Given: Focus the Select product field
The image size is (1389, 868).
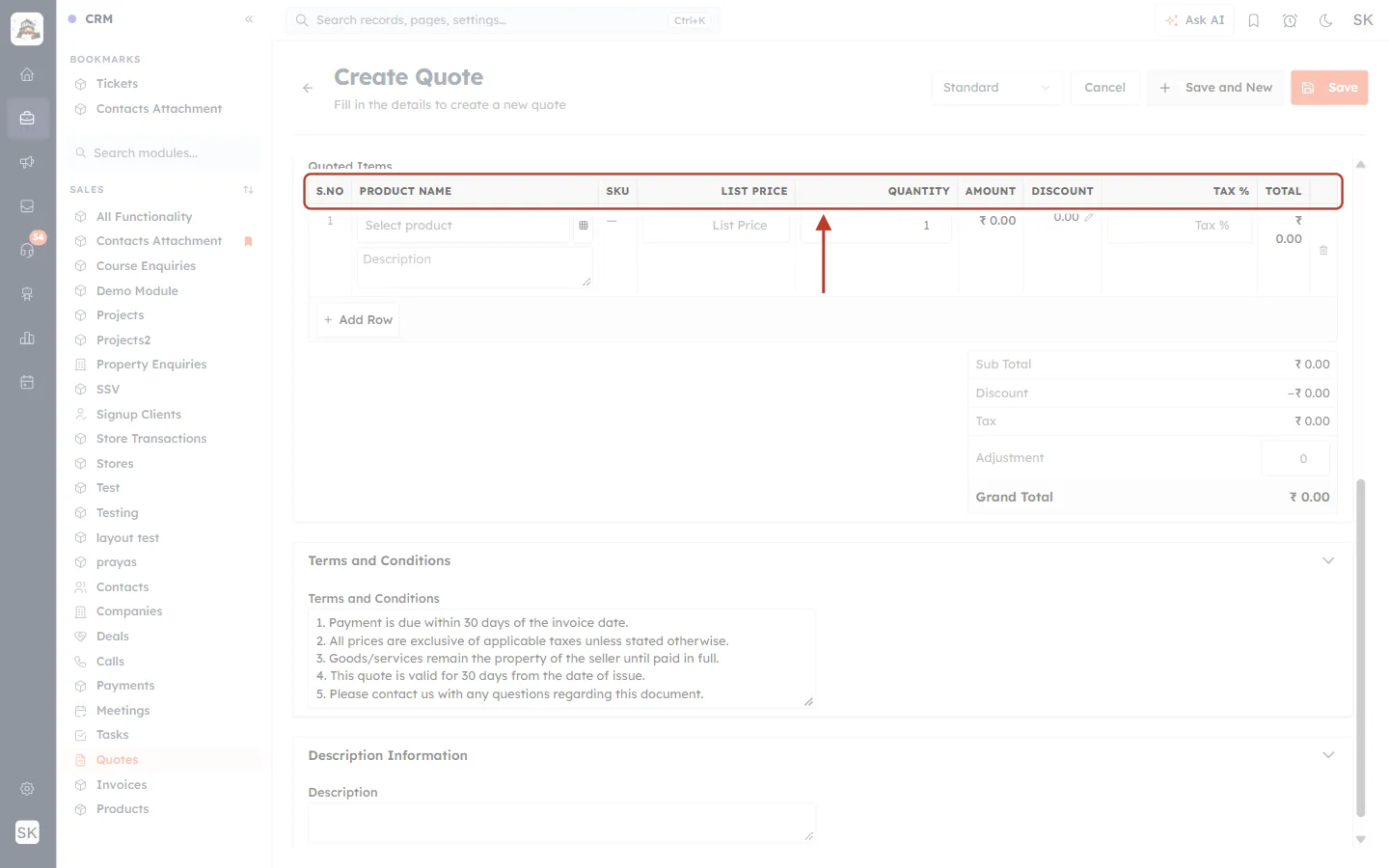Looking at the screenshot, I should click(464, 226).
